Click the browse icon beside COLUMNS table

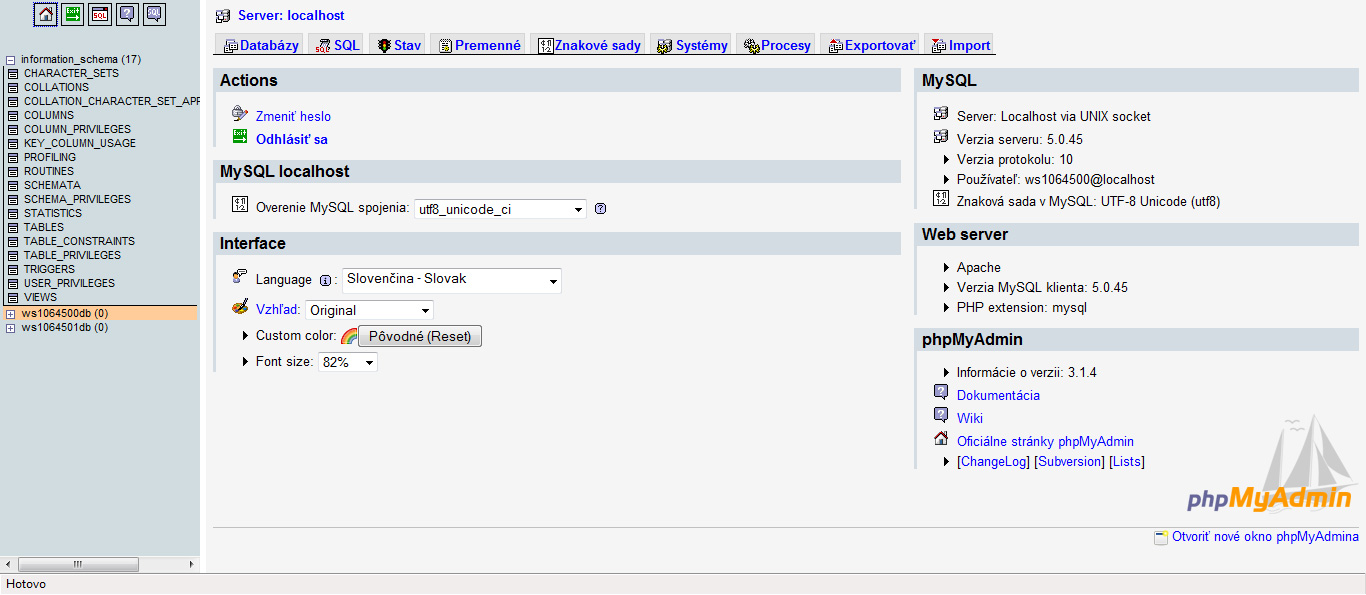(x=13, y=116)
